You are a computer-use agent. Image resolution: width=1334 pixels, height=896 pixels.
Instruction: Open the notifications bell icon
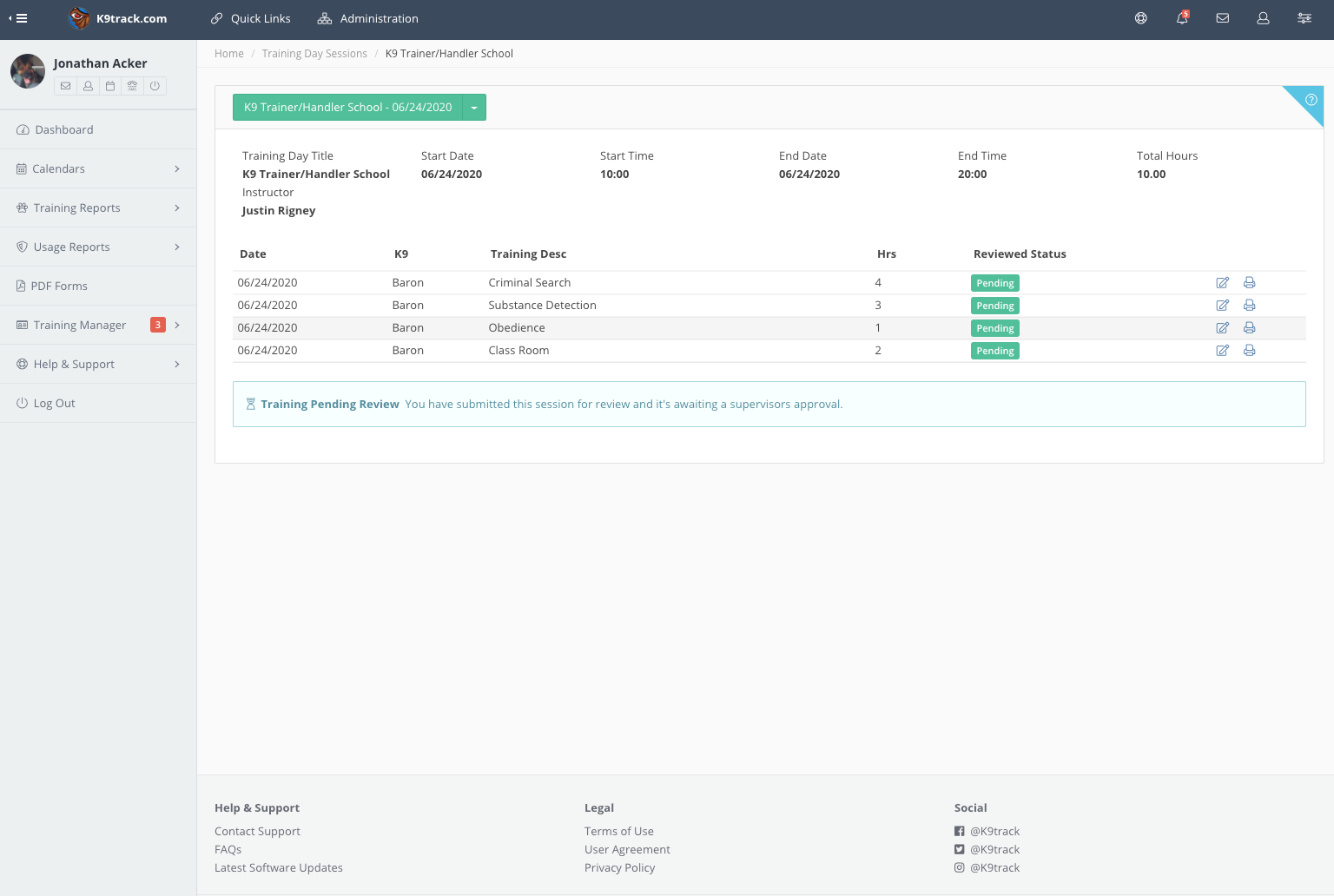click(x=1182, y=18)
